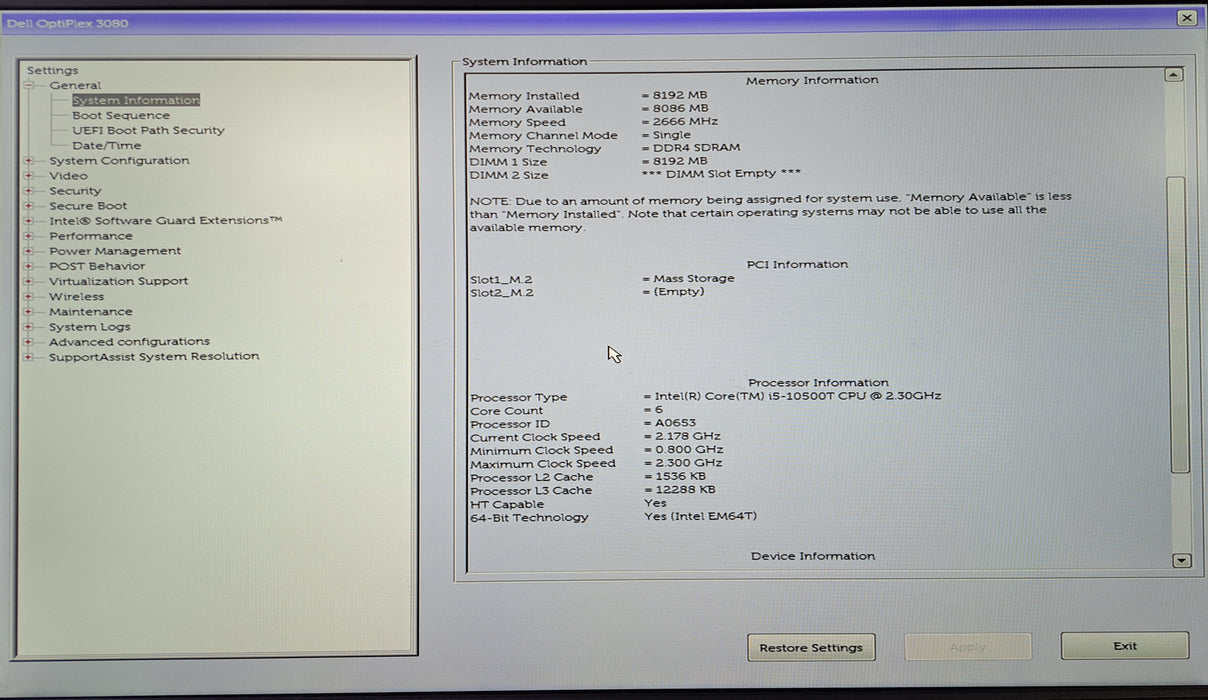Screen dimensions: 1208x700
Task: Select System Information in the tree
Action: (136, 100)
